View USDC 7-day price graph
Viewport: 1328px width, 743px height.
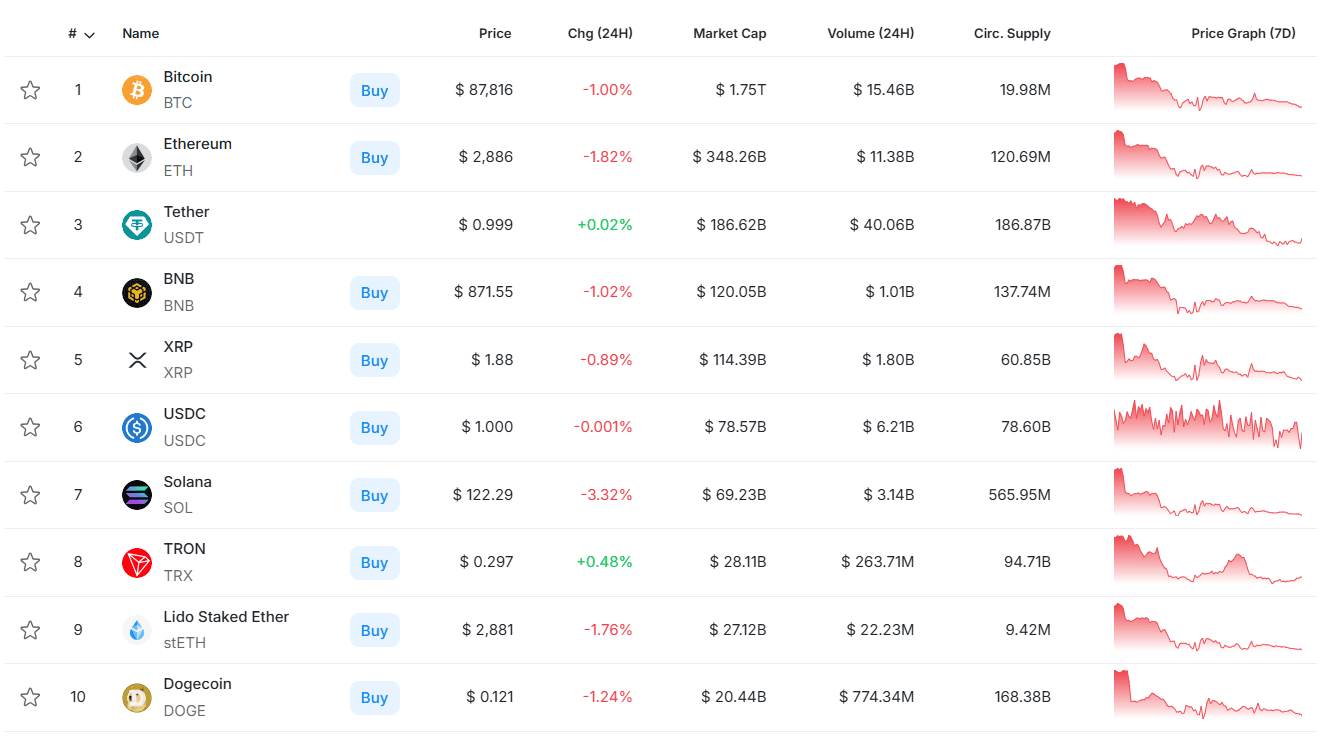tap(1208, 425)
